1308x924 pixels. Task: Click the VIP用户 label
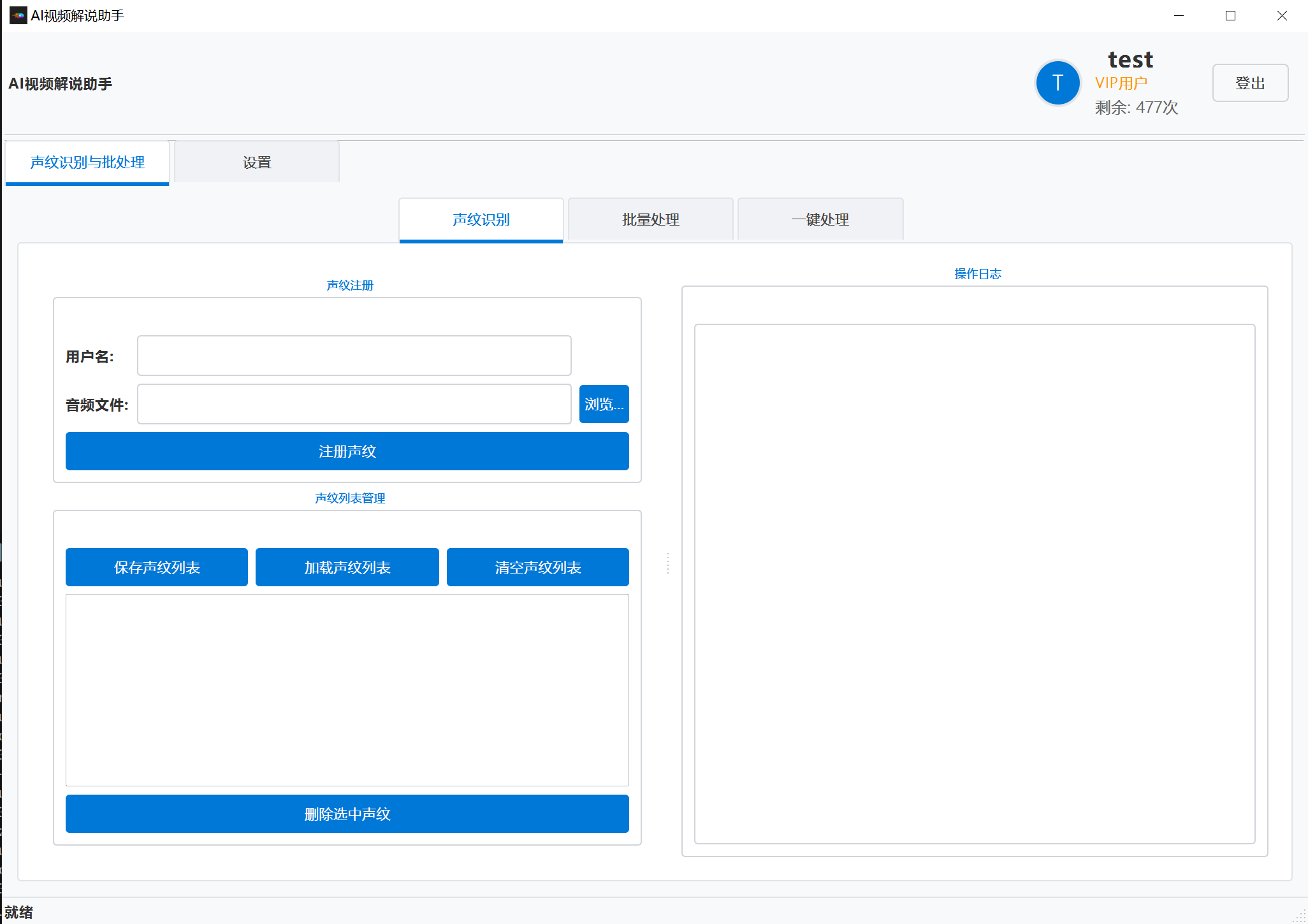[x=1121, y=83]
